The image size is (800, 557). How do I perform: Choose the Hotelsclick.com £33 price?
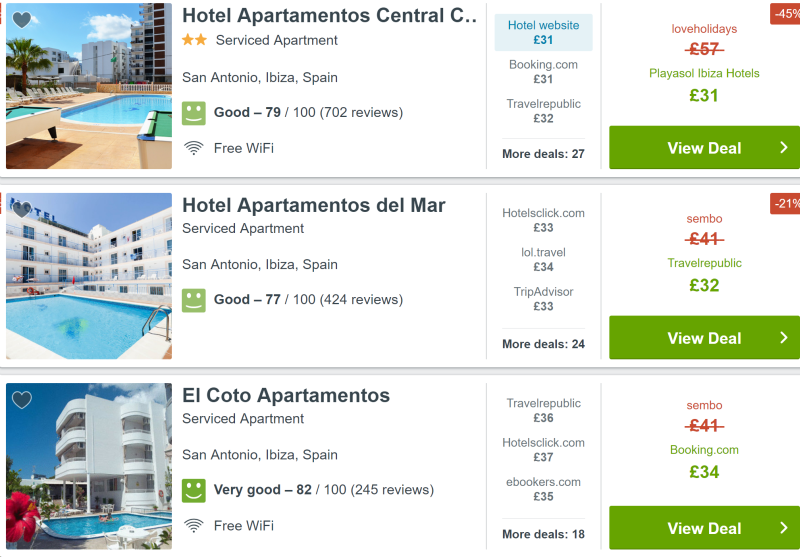[543, 220]
